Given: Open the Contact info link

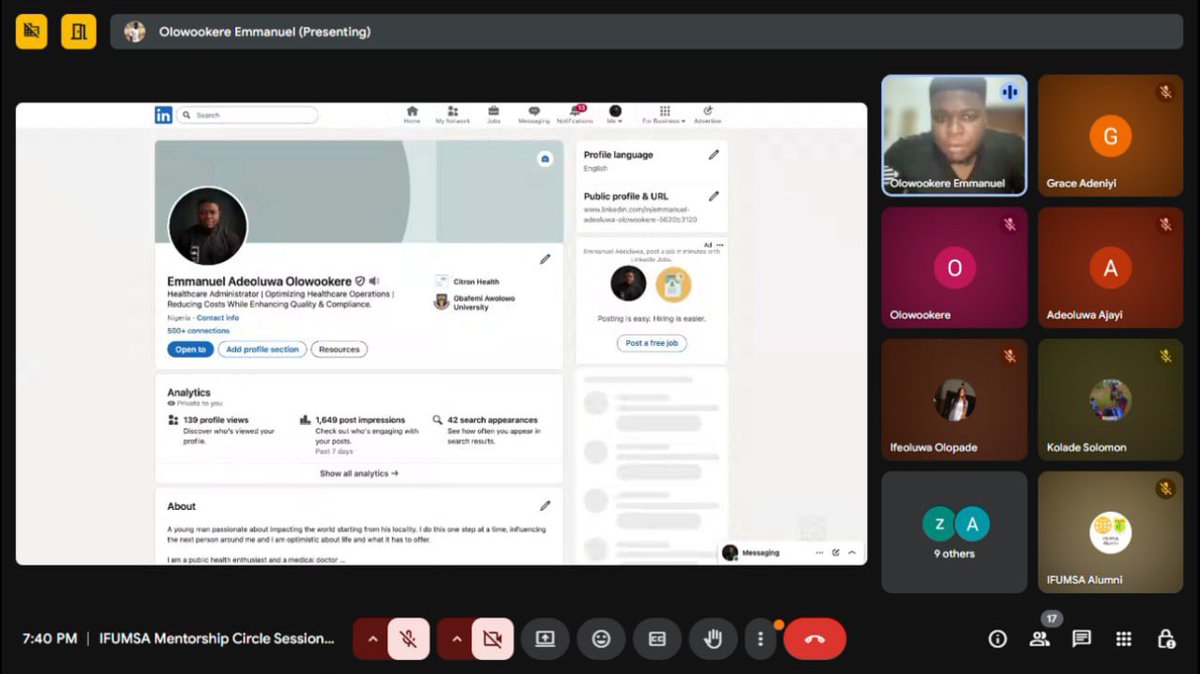Looking at the screenshot, I should [218, 317].
